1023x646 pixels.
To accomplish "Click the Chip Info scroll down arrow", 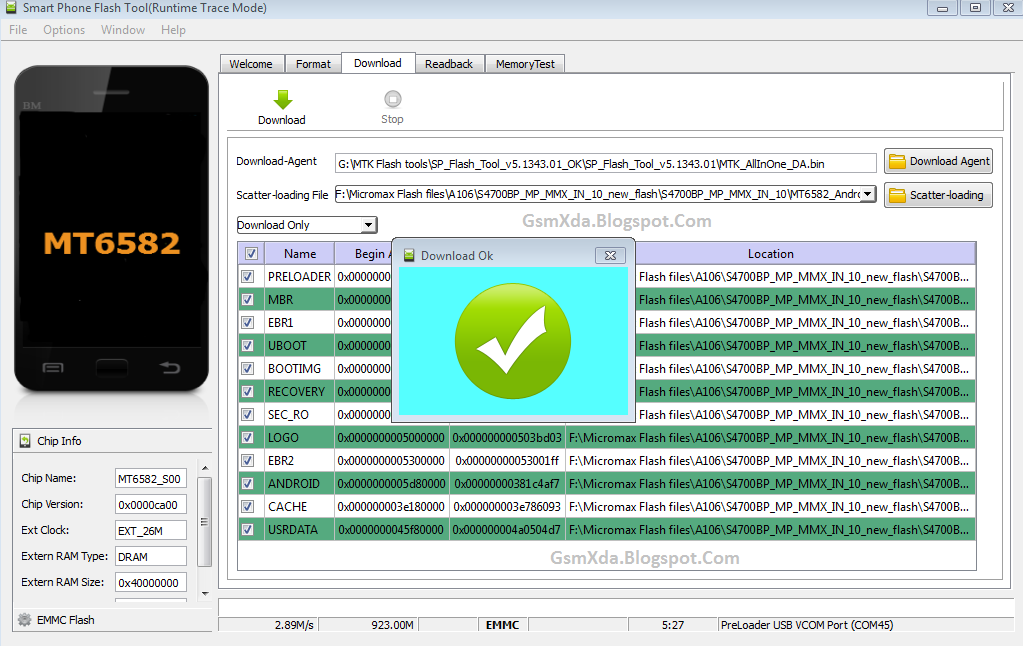I will click(x=205, y=593).
